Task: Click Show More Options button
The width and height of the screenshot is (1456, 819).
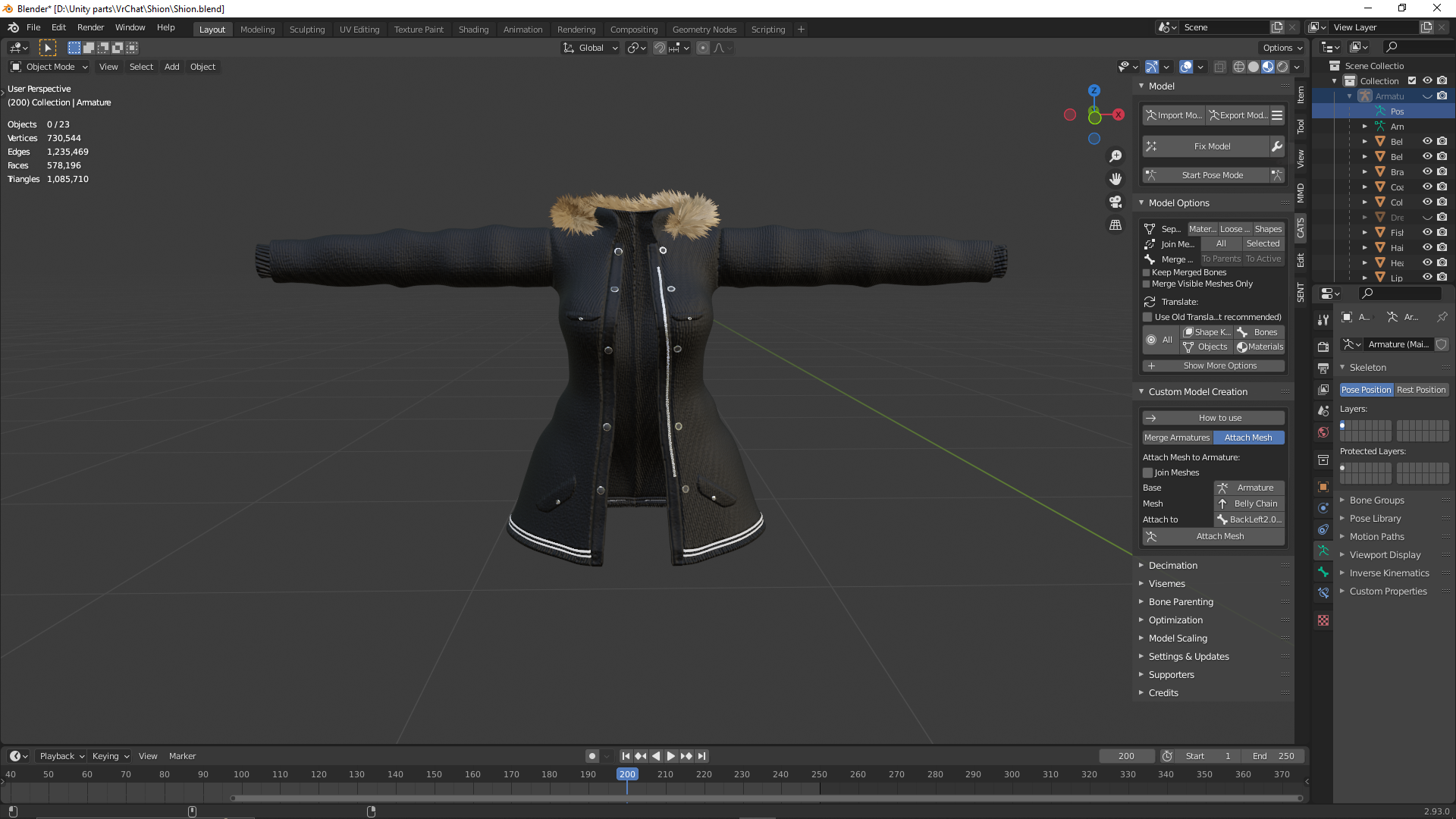Action: [x=1213, y=366]
